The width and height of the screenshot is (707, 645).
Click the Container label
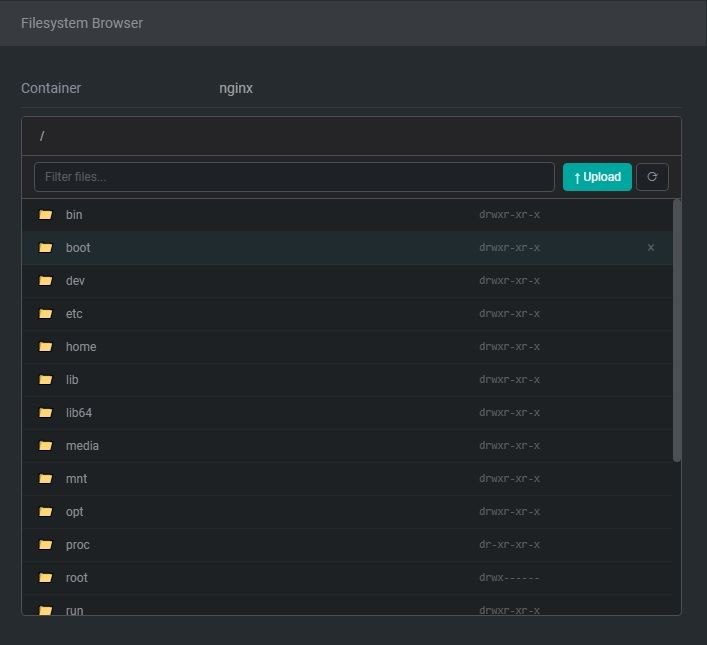click(x=51, y=88)
